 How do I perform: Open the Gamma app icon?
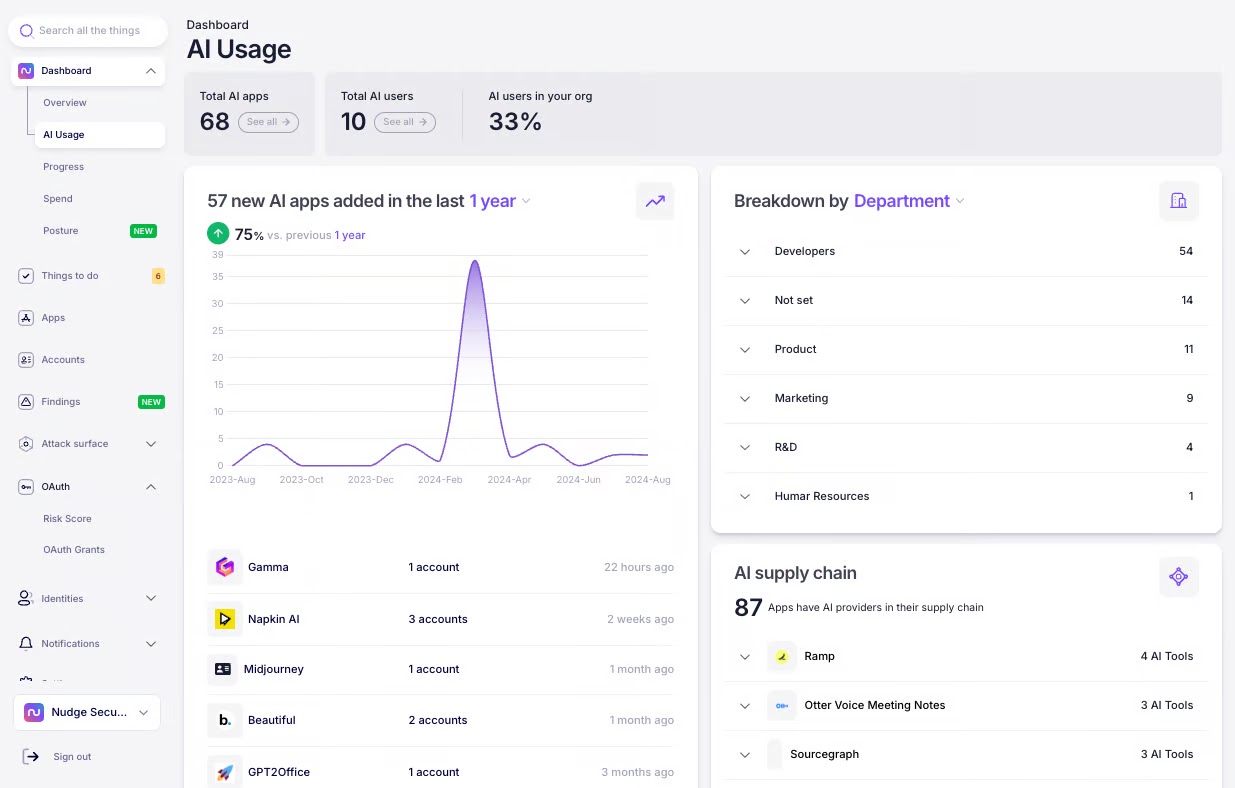225,567
